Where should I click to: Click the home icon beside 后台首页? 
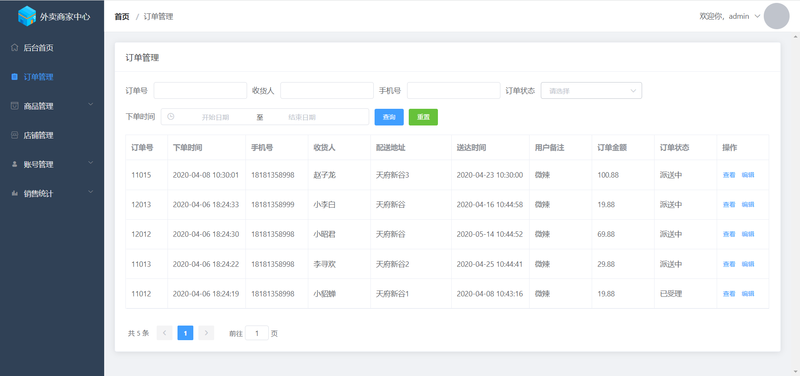pos(14,47)
